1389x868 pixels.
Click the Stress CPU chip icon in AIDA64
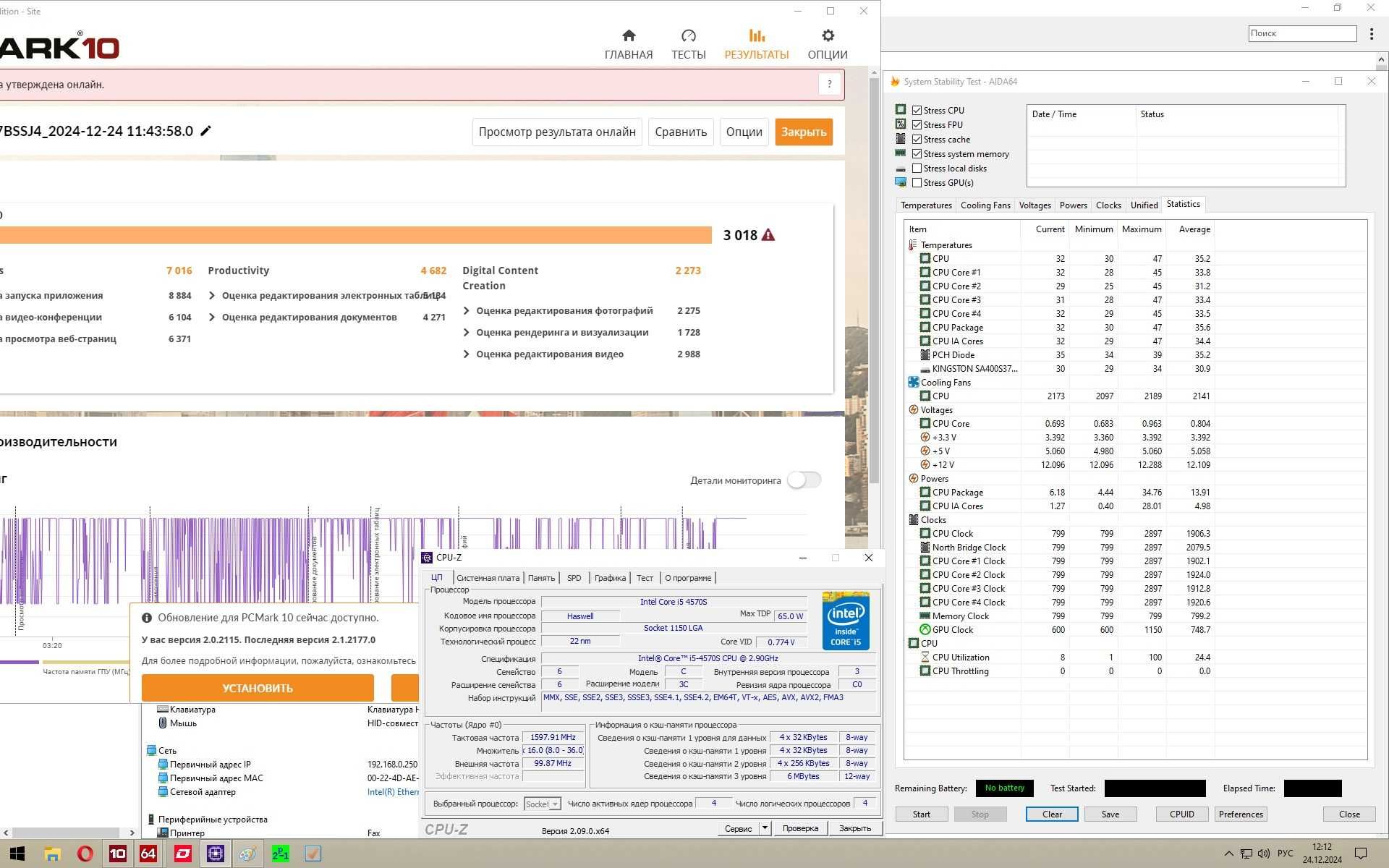point(901,109)
